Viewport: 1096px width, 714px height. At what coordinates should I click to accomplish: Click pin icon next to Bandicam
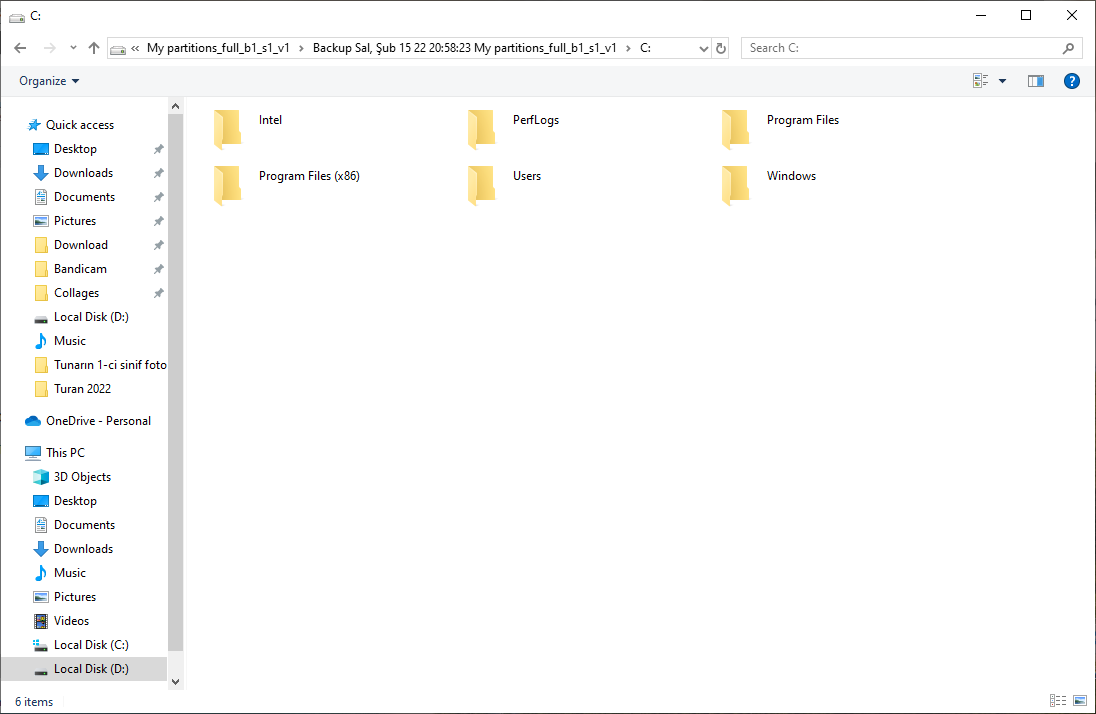tap(159, 269)
